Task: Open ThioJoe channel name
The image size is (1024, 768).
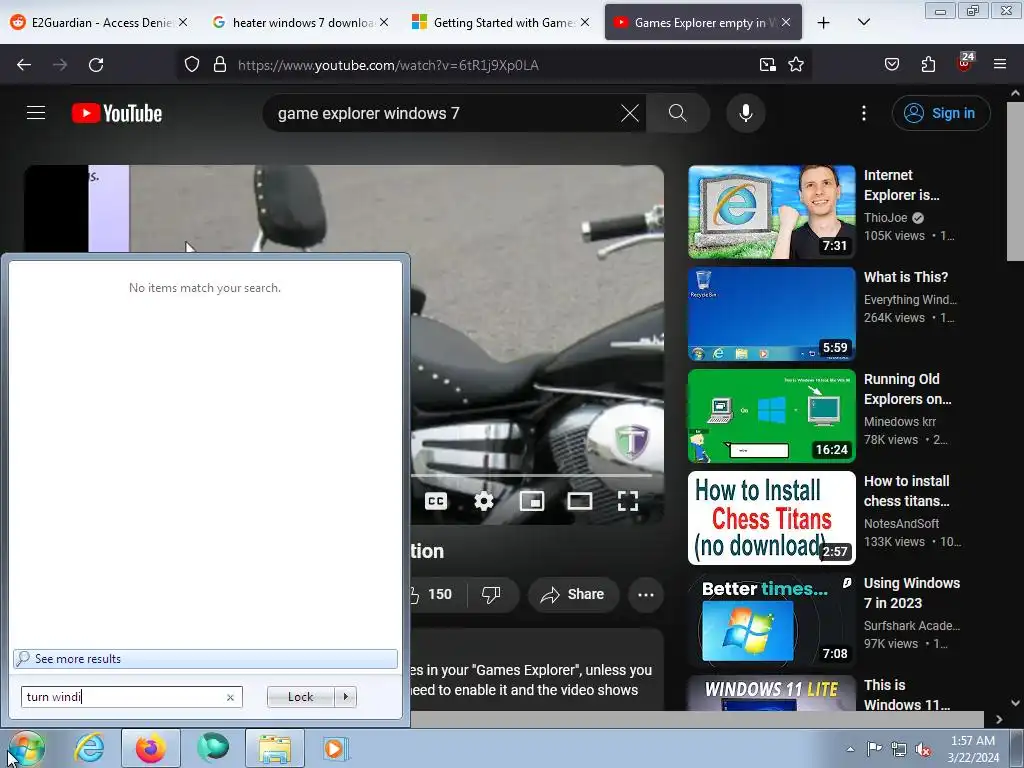Action: coord(886,217)
